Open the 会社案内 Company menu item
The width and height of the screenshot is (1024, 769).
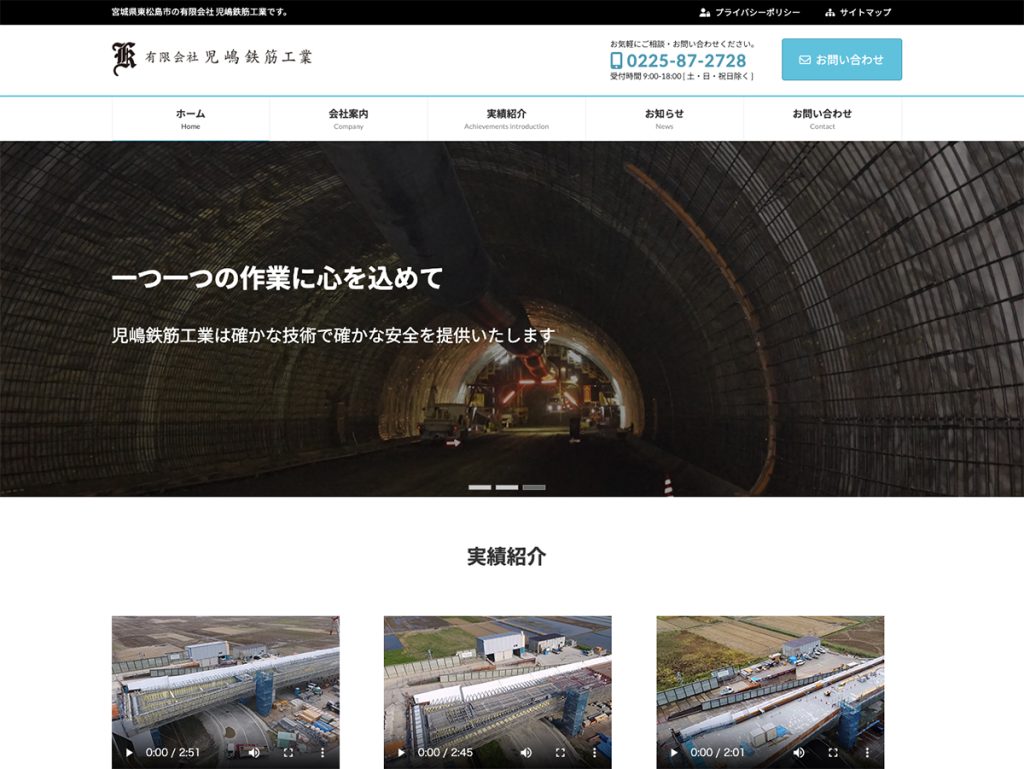coord(348,119)
